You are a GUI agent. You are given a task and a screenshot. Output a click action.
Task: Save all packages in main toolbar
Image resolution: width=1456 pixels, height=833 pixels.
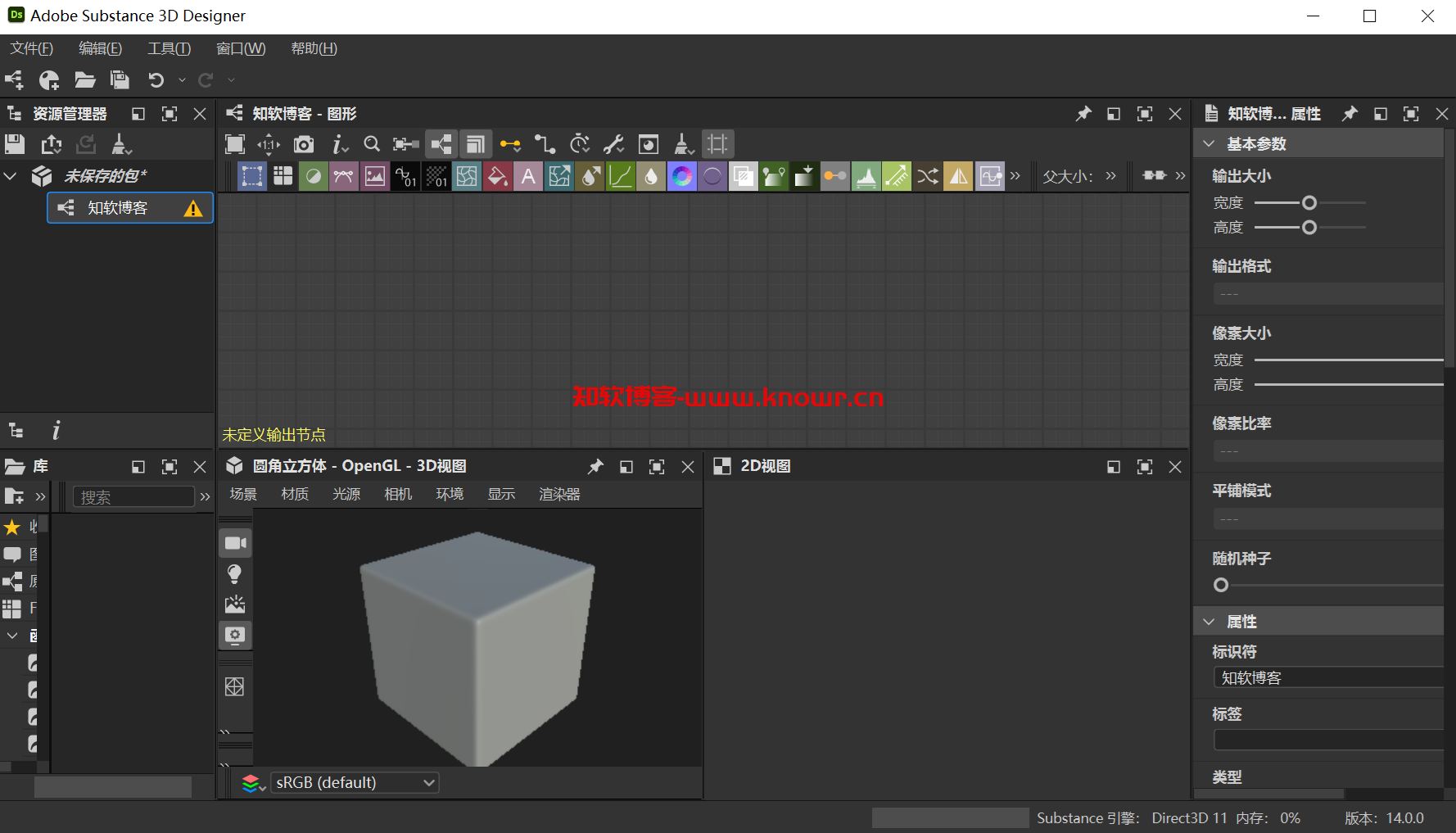120,79
